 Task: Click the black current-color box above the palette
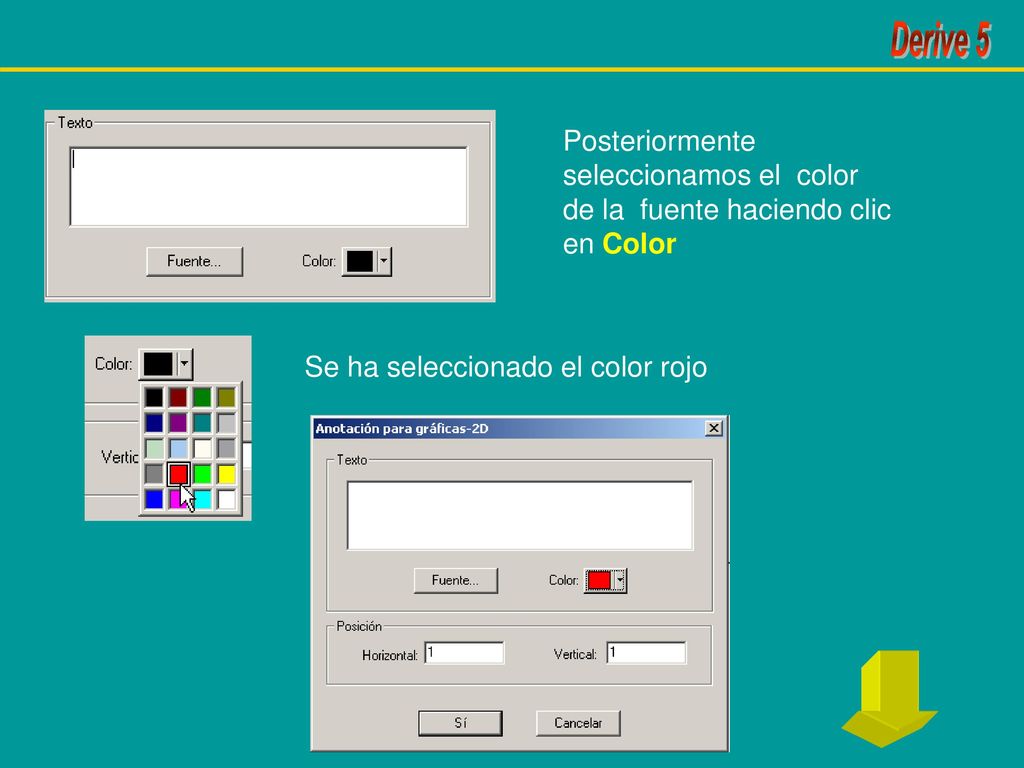(158, 364)
